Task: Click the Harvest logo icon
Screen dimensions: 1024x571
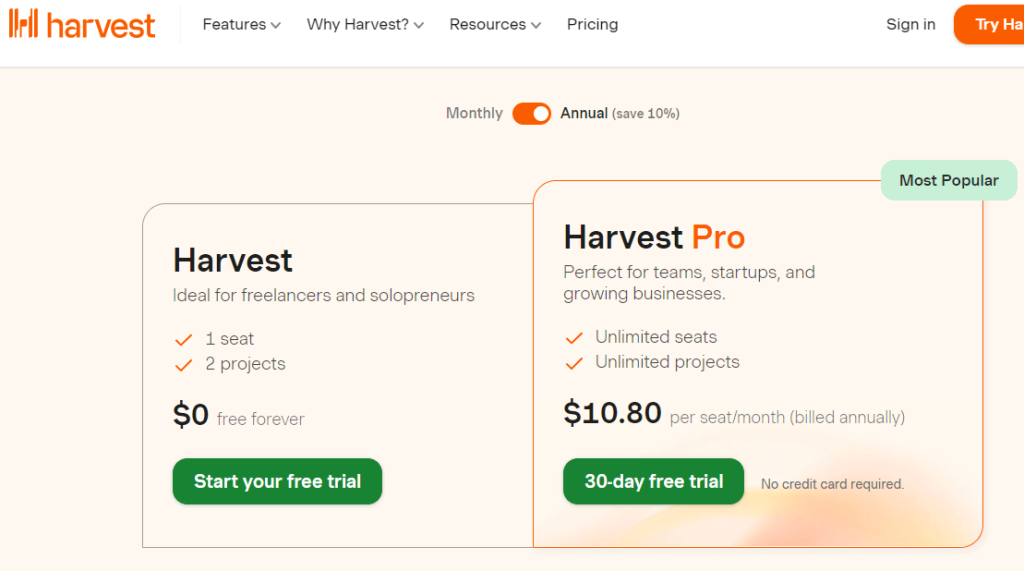Action: coord(23,24)
